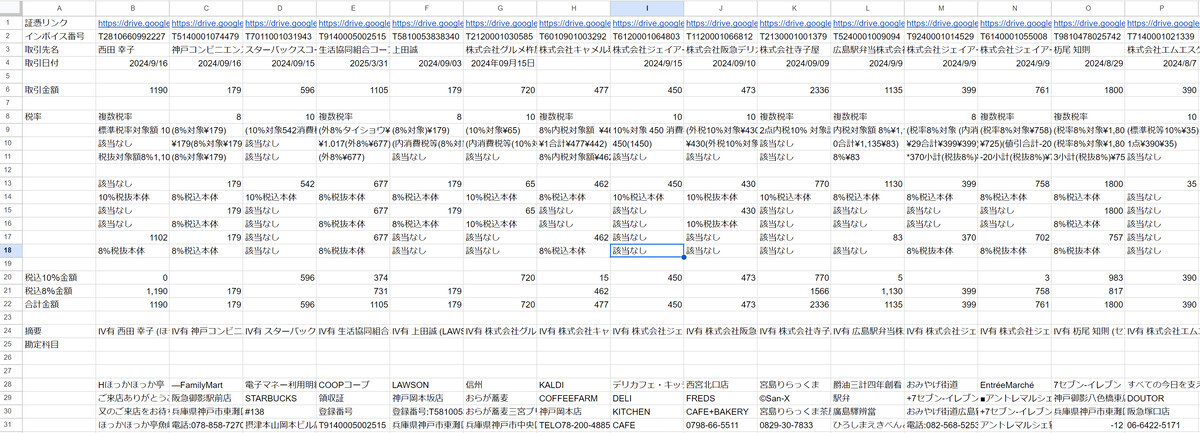Click the 摘要 label cell
The height and width of the screenshot is (433, 1200).
coord(58,329)
